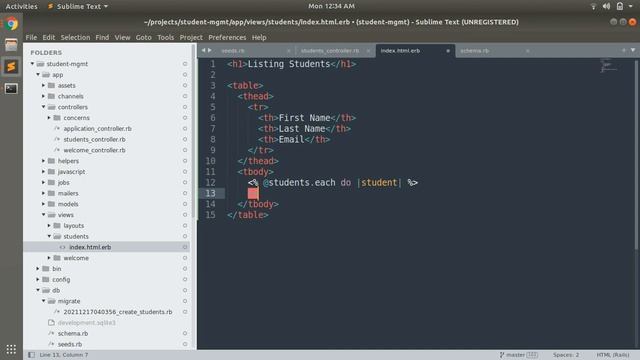Open the tab list dropdown arrow
The height and width of the screenshot is (360, 640).
[x=633, y=50]
